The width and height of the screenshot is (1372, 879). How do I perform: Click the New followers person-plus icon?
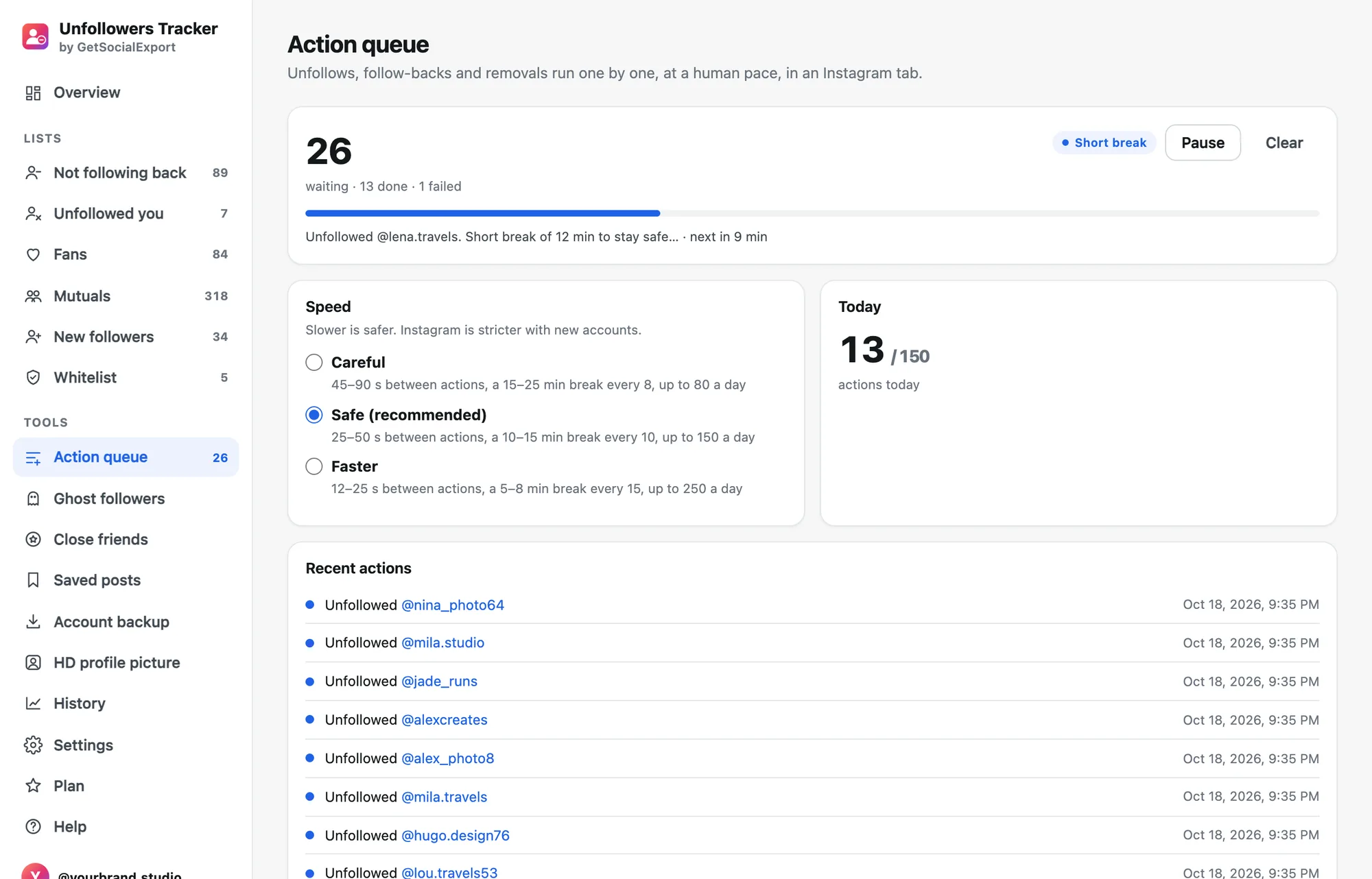coord(33,337)
